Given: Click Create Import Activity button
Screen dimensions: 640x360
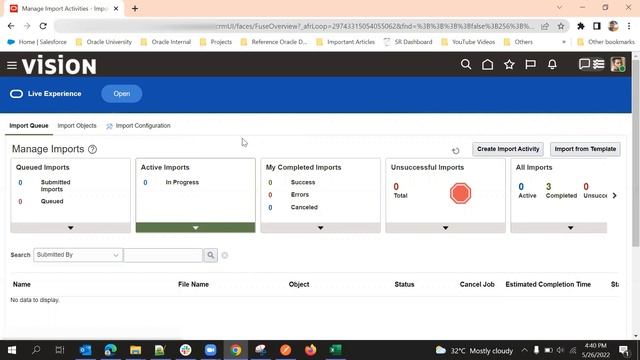Looking at the screenshot, I should point(508,149).
